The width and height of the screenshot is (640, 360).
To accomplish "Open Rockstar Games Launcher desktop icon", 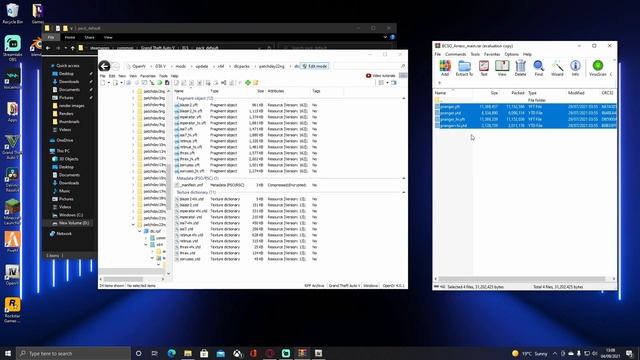I will pyautogui.click(x=12, y=310).
